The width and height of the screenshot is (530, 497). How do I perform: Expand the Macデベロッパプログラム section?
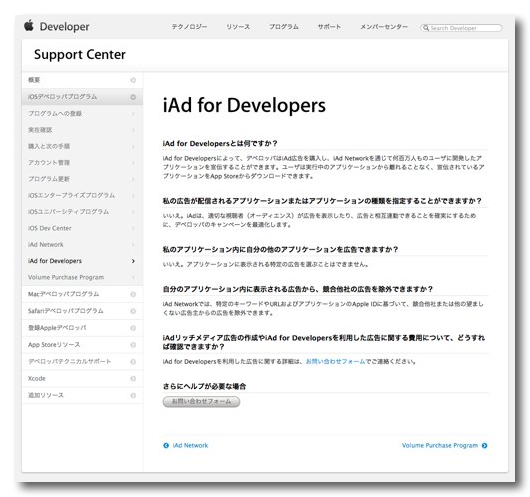point(133,294)
